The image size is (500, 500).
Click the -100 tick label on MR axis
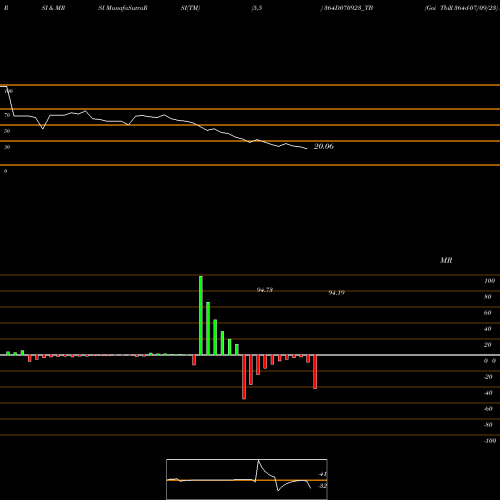point(489,441)
